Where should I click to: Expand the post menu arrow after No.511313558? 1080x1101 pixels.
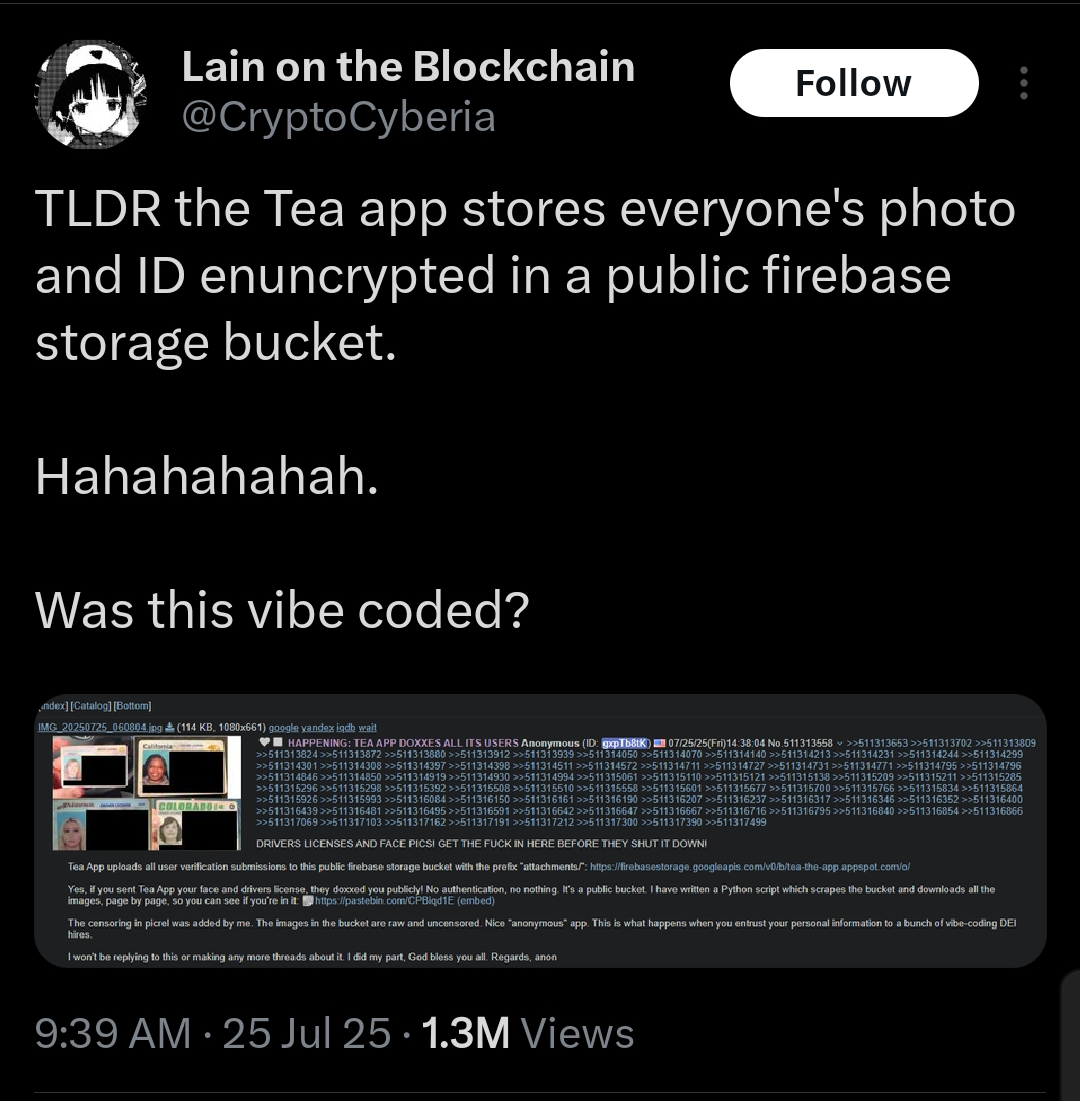[839, 743]
